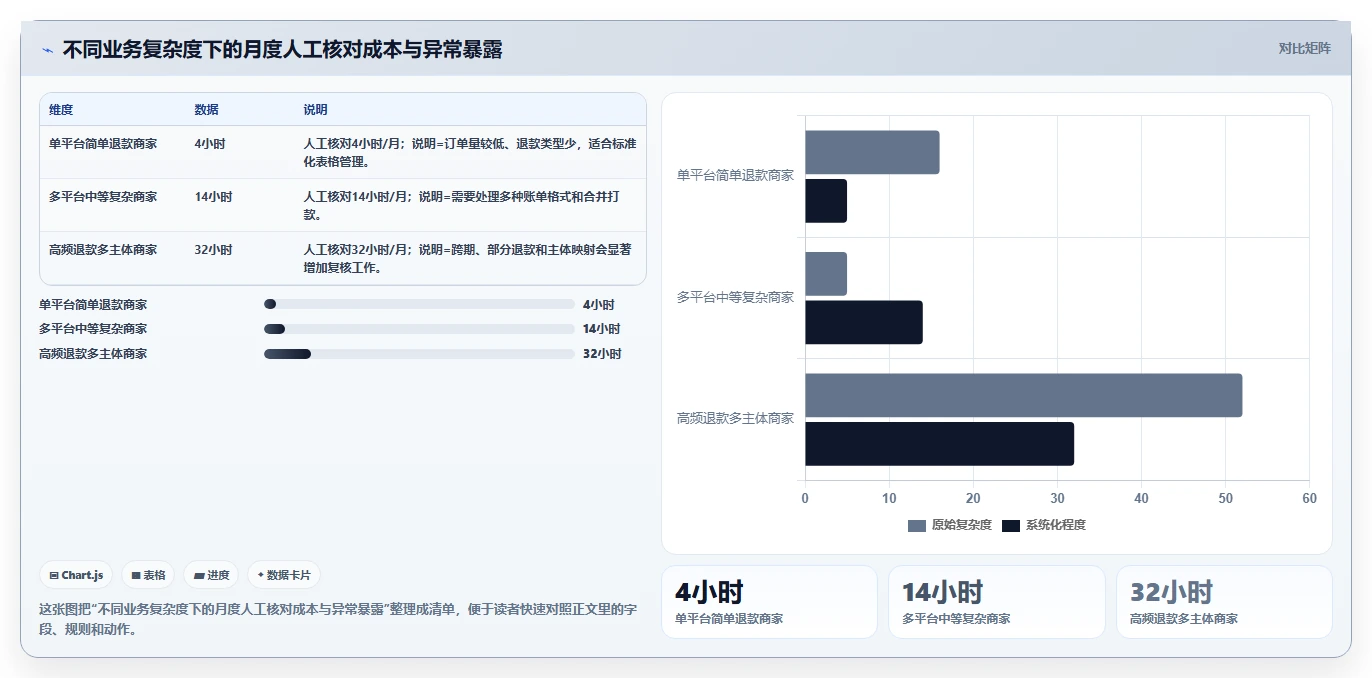Select the 数据卡片 chip
1372x678 pixels.
click(284, 575)
